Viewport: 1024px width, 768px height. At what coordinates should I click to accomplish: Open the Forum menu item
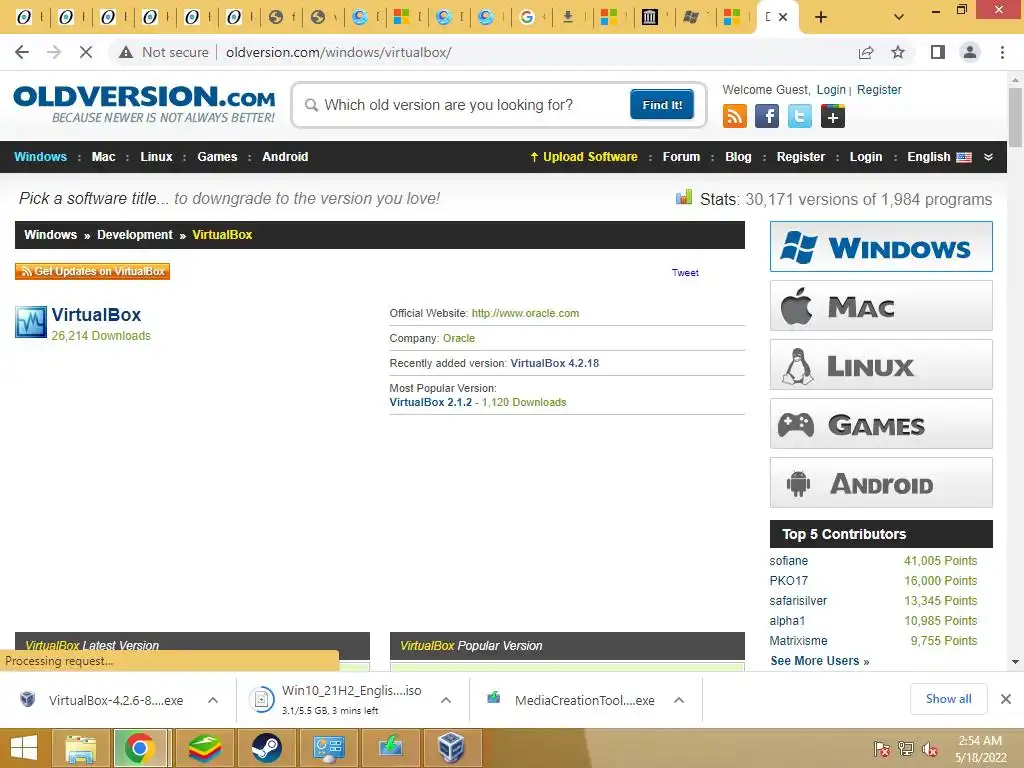tap(681, 157)
